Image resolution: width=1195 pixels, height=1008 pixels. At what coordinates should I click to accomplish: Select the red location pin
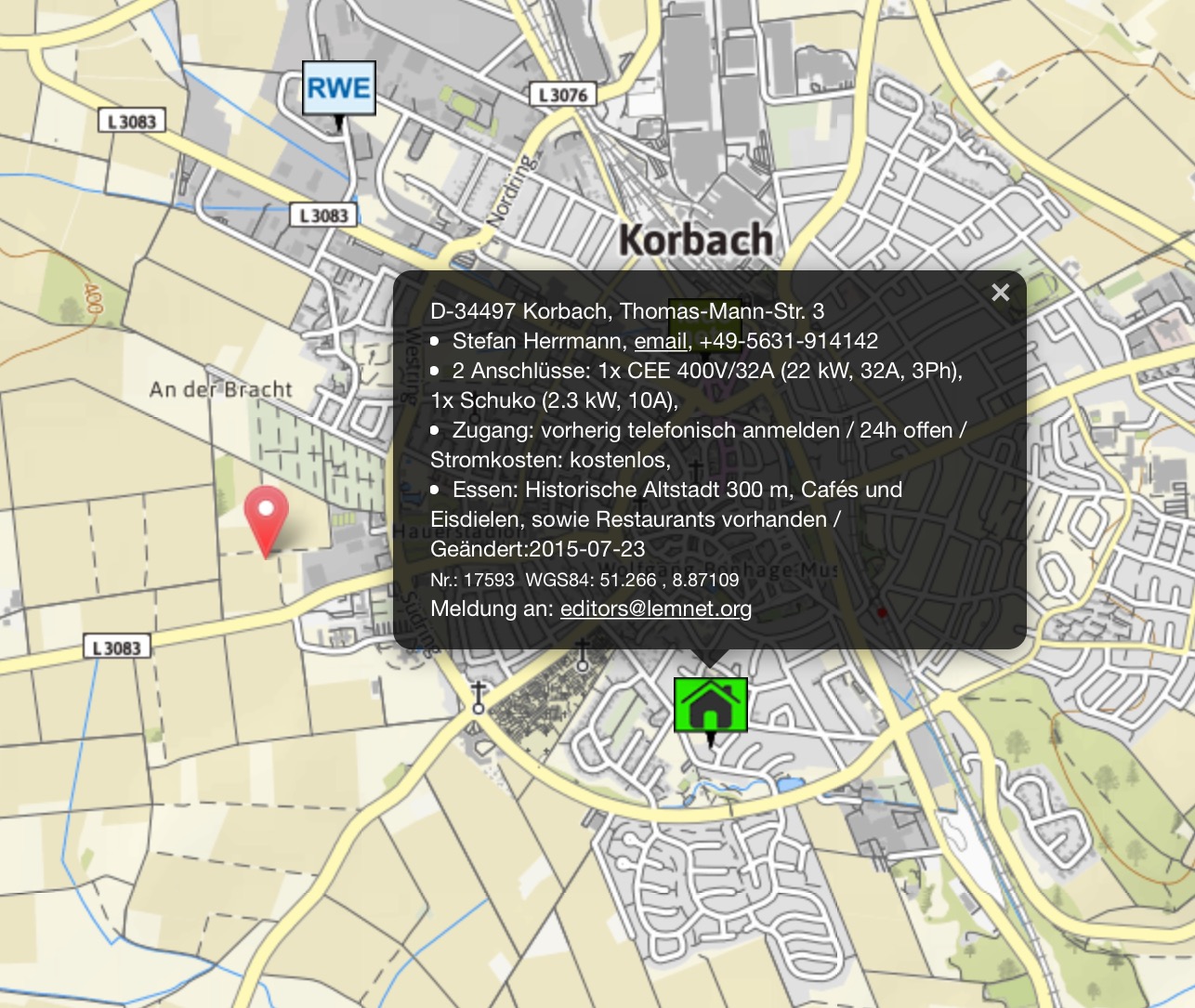point(266,514)
